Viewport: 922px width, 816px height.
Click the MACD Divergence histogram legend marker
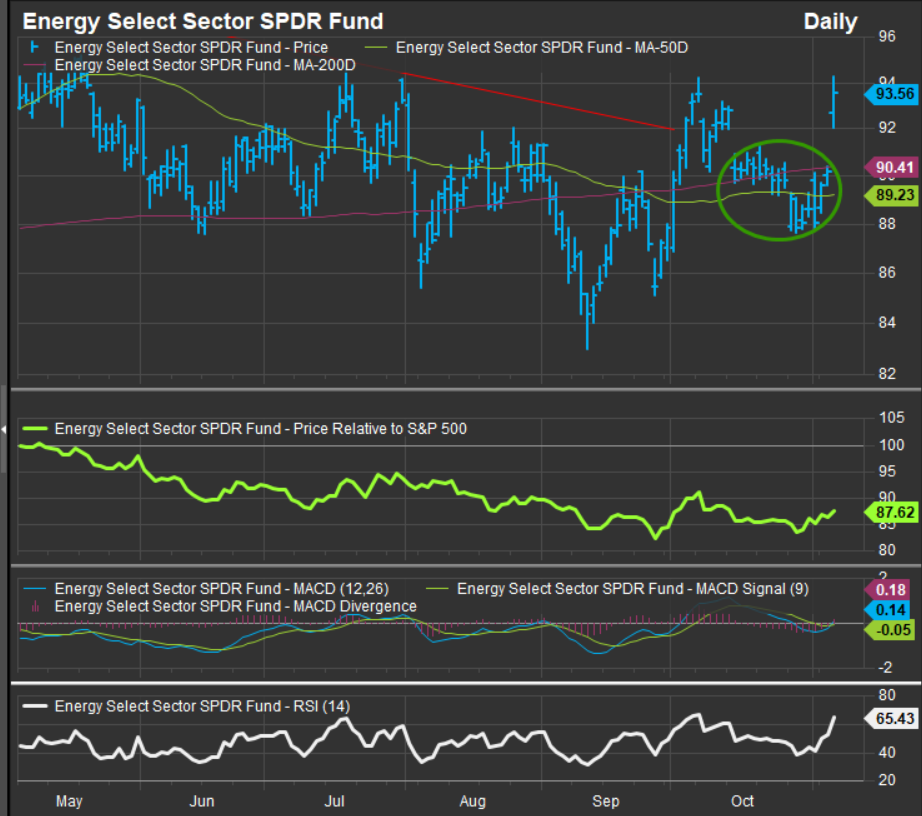pyautogui.click(x=35, y=606)
